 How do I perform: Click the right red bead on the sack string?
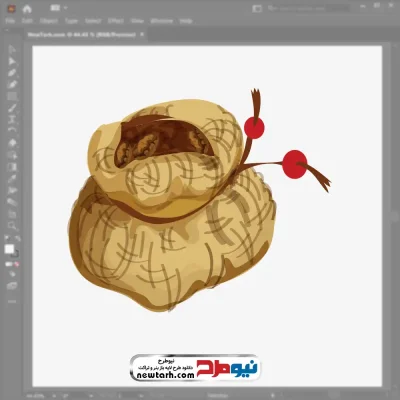pyautogui.click(x=294, y=164)
